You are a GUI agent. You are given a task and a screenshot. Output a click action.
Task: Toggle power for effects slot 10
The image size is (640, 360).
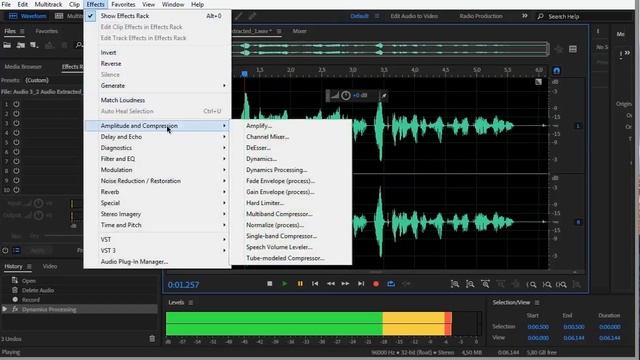pyautogui.click(x=16, y=190)
